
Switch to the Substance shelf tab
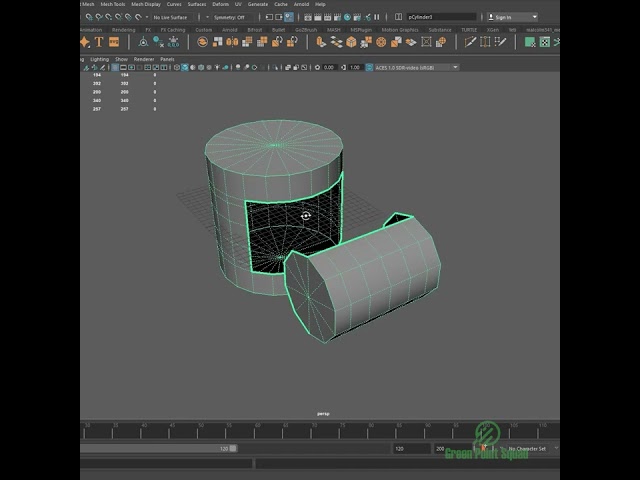tap(440, 30)
